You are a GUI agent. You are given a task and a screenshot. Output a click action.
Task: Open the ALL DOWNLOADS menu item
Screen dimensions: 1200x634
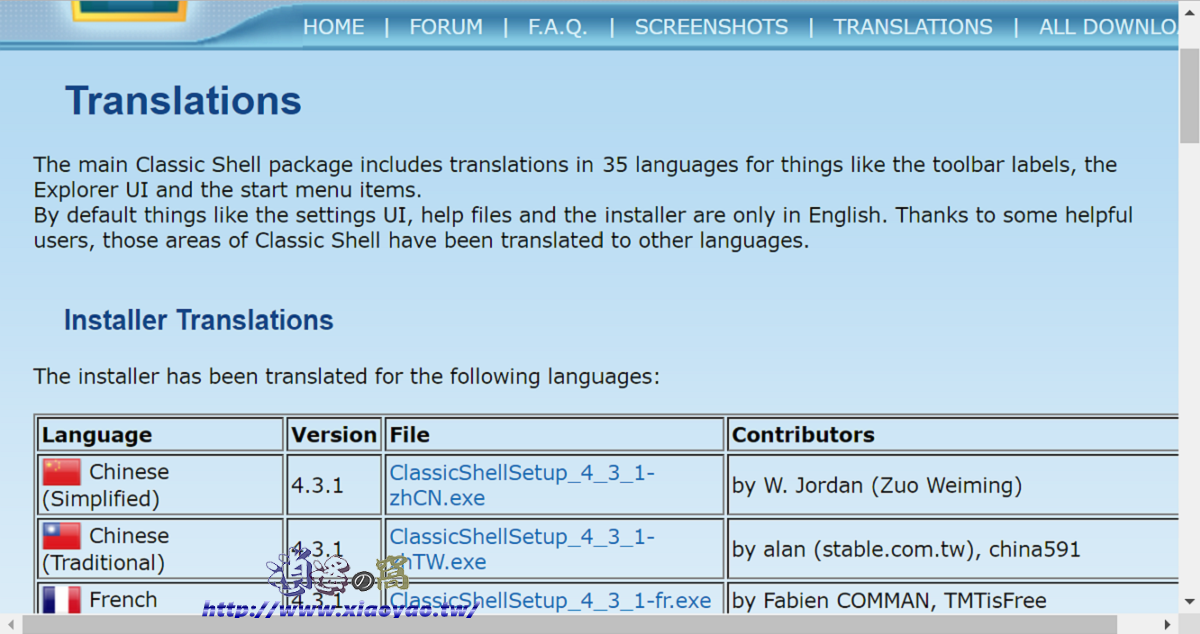[1110, 27]
